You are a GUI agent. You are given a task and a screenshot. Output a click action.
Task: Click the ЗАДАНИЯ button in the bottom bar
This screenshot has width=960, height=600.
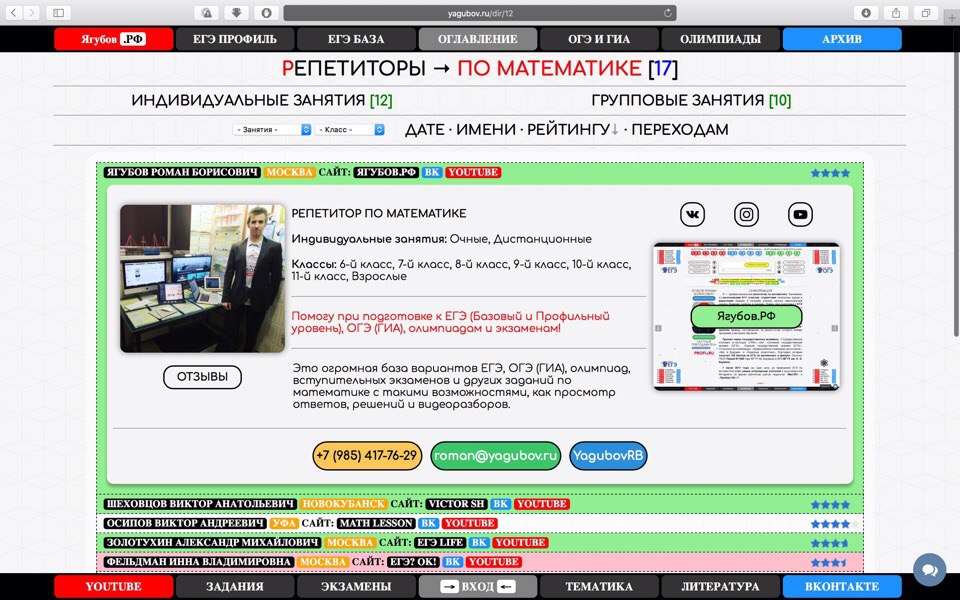[x=235, y=587]
